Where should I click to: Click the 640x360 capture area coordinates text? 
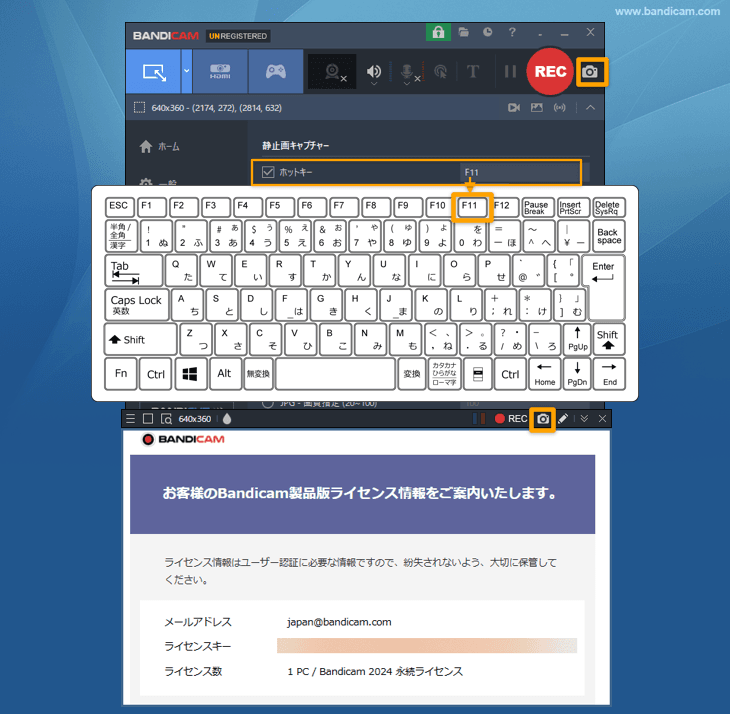pyautogui.click(x=216, y=108)
